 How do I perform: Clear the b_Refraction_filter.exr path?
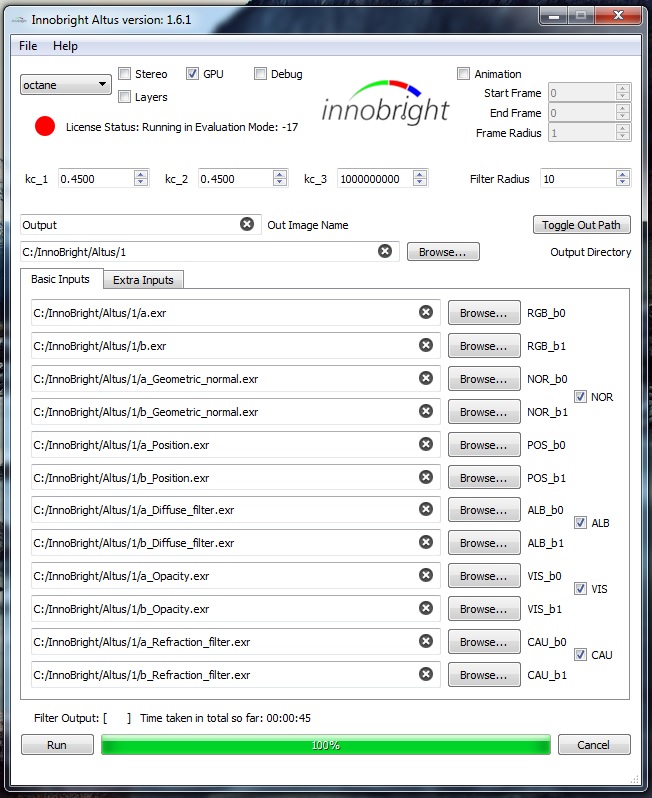pyautogui.click(x=426, y=674)
